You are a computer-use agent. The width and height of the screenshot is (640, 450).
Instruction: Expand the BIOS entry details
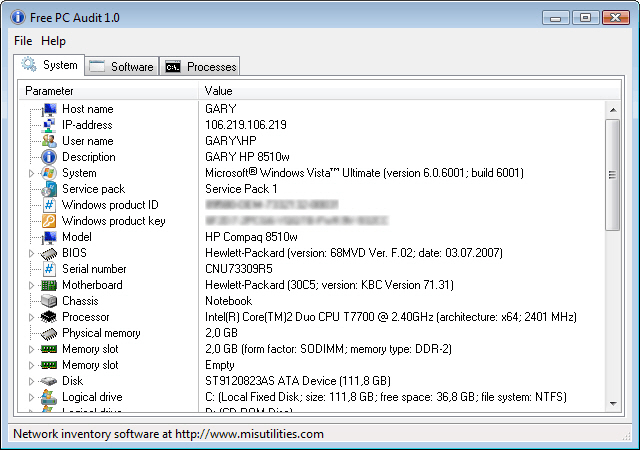31,254
